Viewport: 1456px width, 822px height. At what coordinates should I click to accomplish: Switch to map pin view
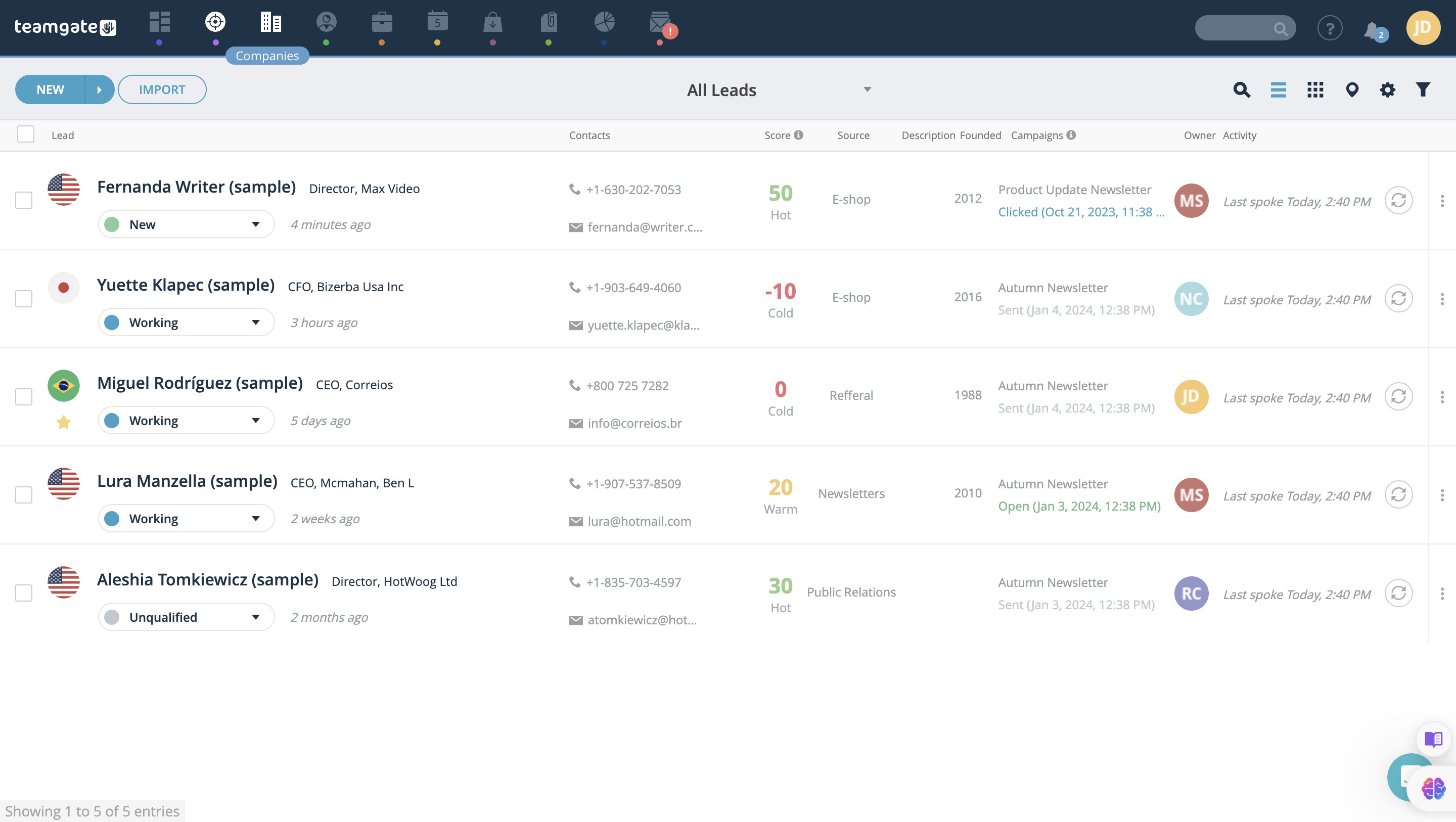1352,89
